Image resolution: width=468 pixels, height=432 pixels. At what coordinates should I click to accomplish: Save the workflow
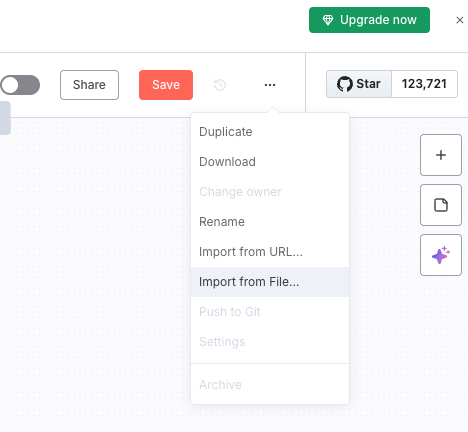tap(166, 85)
